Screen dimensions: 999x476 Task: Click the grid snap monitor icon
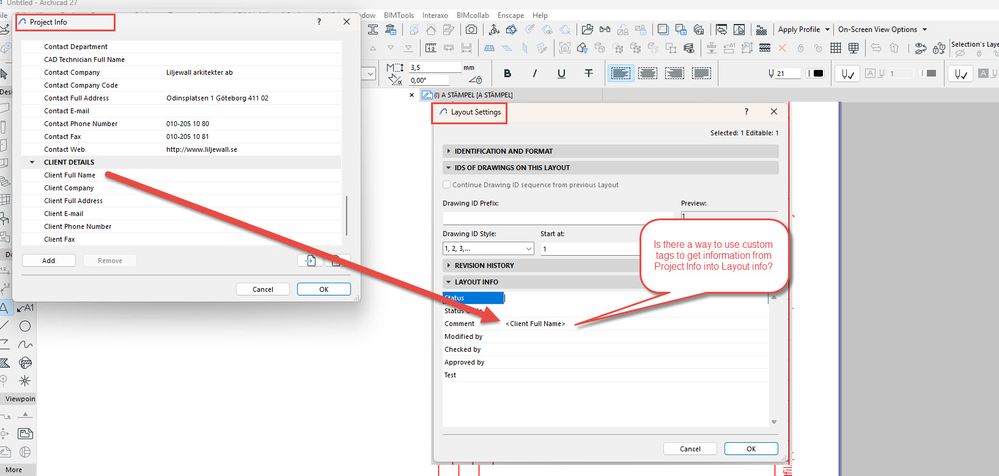tap(854, 48)
